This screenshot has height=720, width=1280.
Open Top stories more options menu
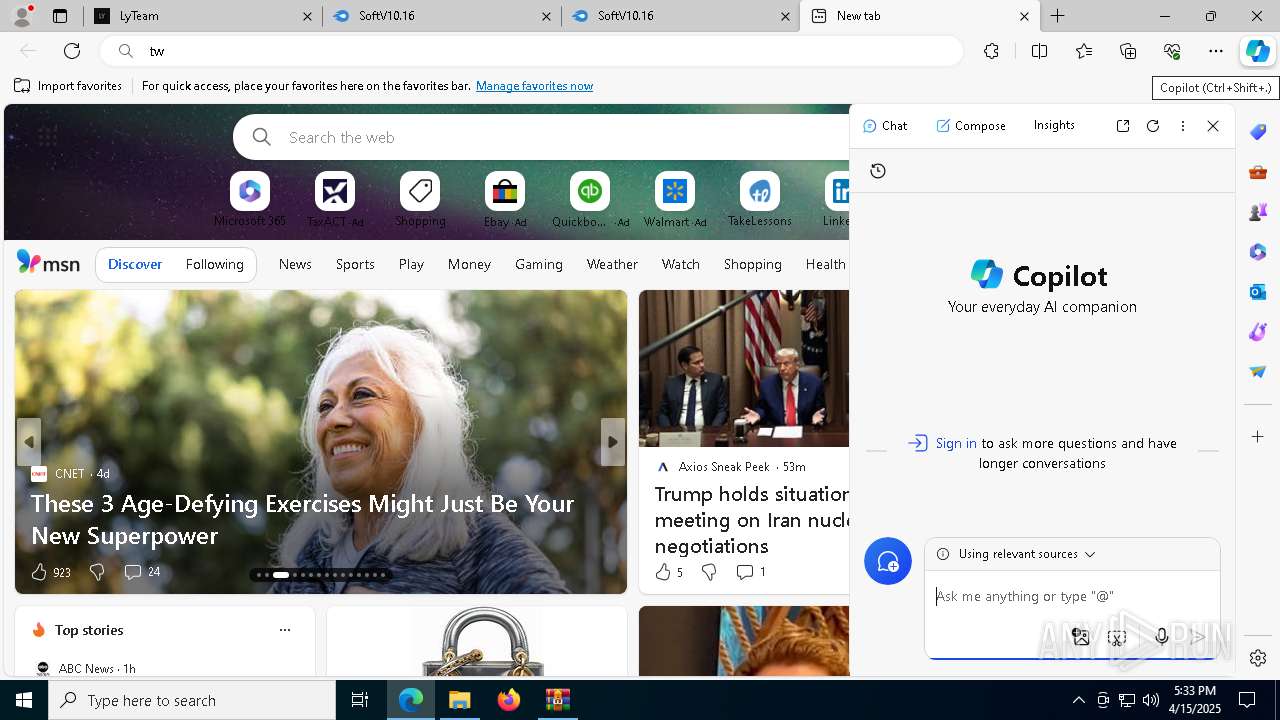click(285, 630)
